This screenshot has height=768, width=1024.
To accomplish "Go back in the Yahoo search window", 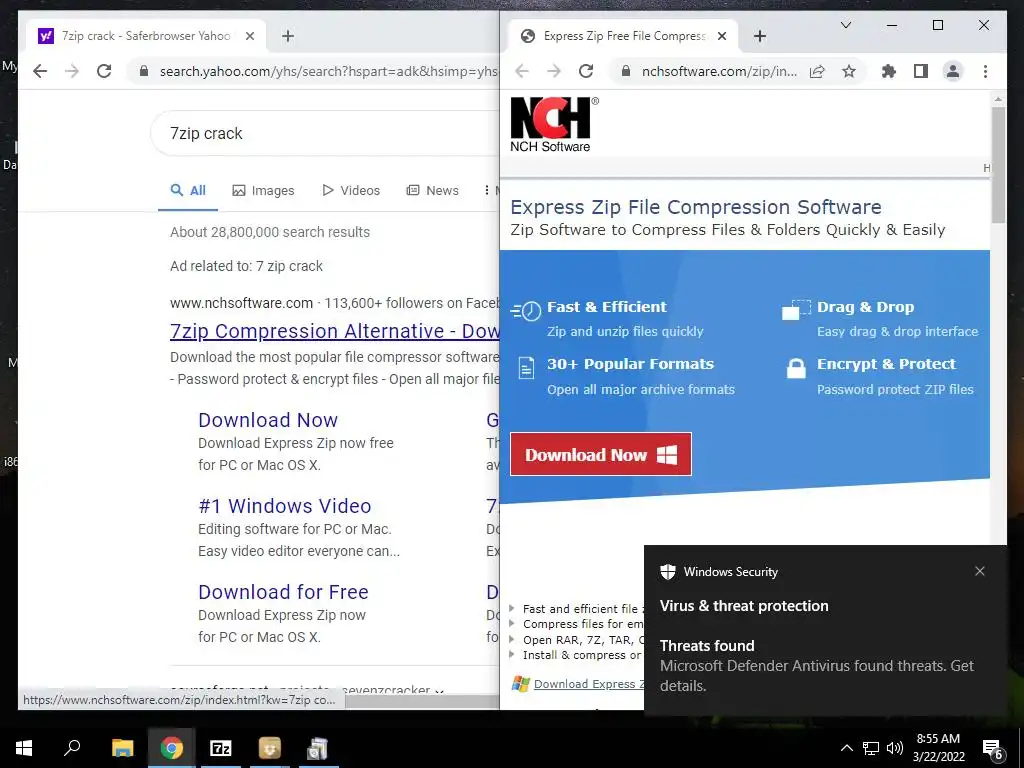I will click(x=40, y=71).
